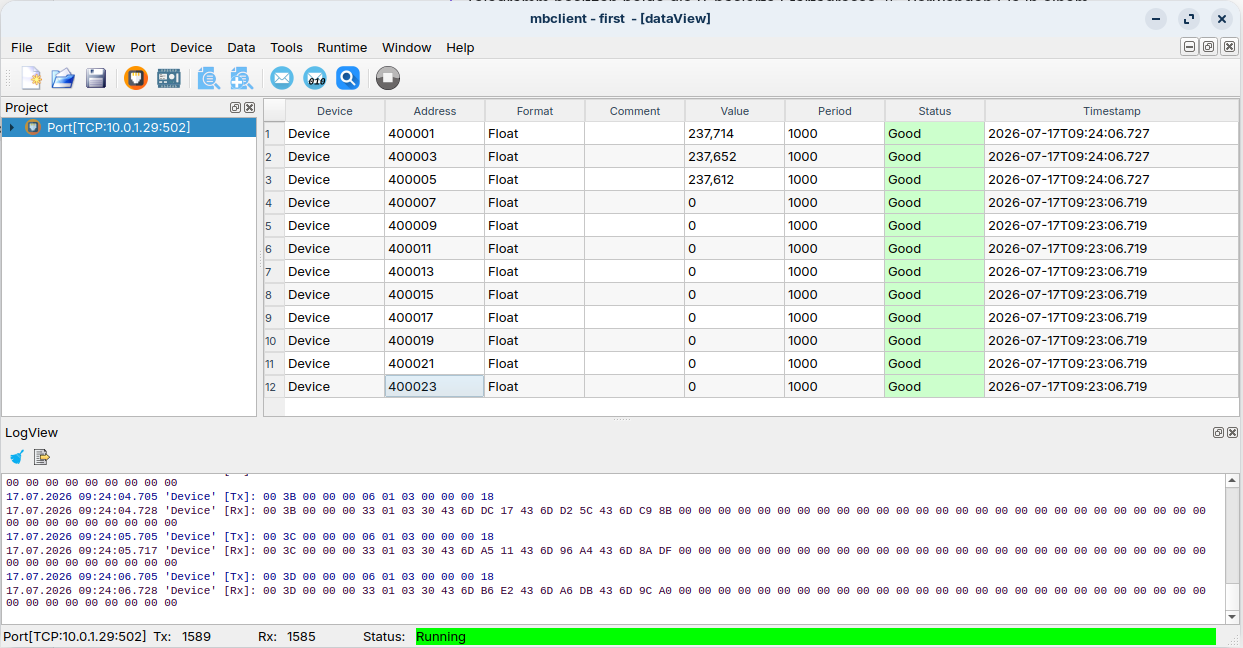The height and width of the screenshot is (648, 1243).
Task: Open the Help menu
Action: click(x=460, y=47)
